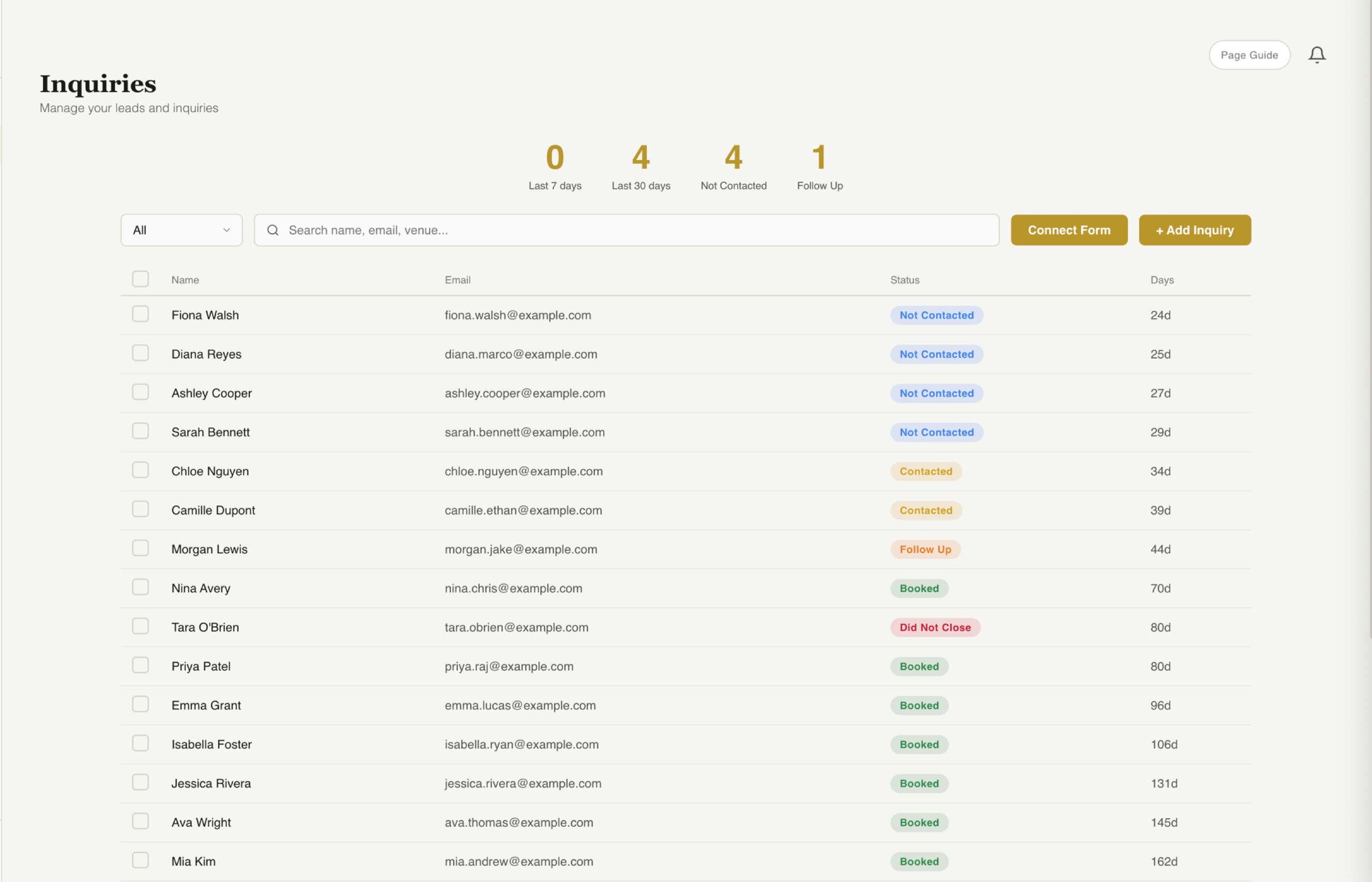Select the row for Sarah Bennett
The height and width of the screenshot is (882, 1372).
click(x=210, y=432)
